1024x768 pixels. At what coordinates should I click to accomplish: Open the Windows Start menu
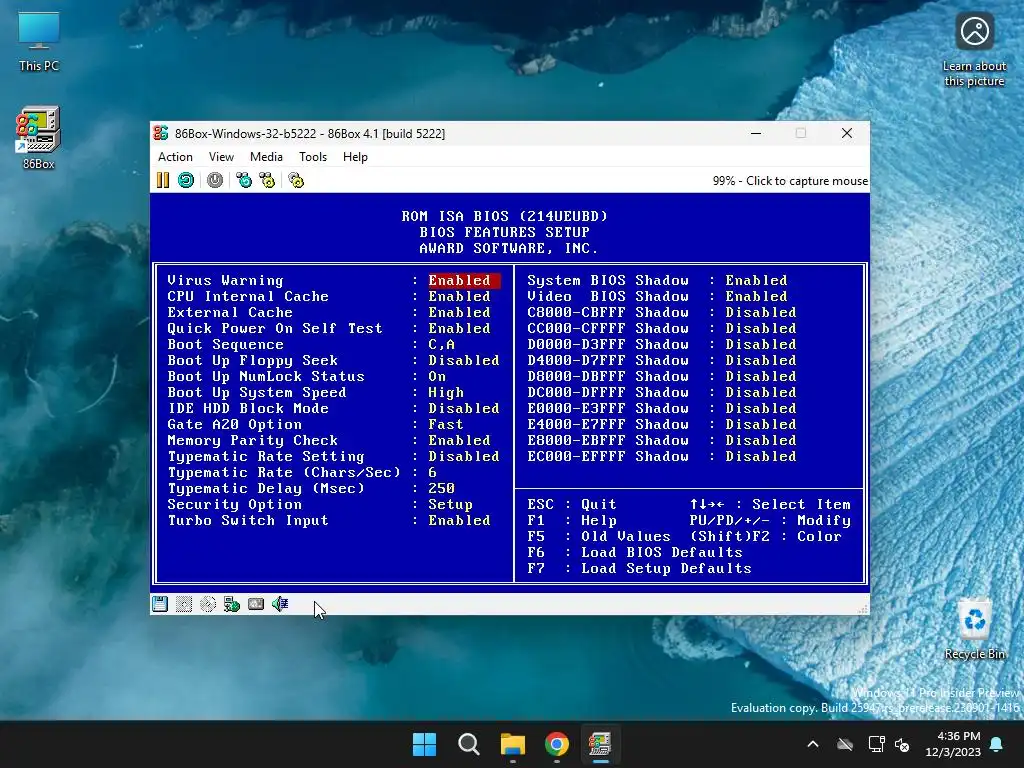tap(424, 744)
